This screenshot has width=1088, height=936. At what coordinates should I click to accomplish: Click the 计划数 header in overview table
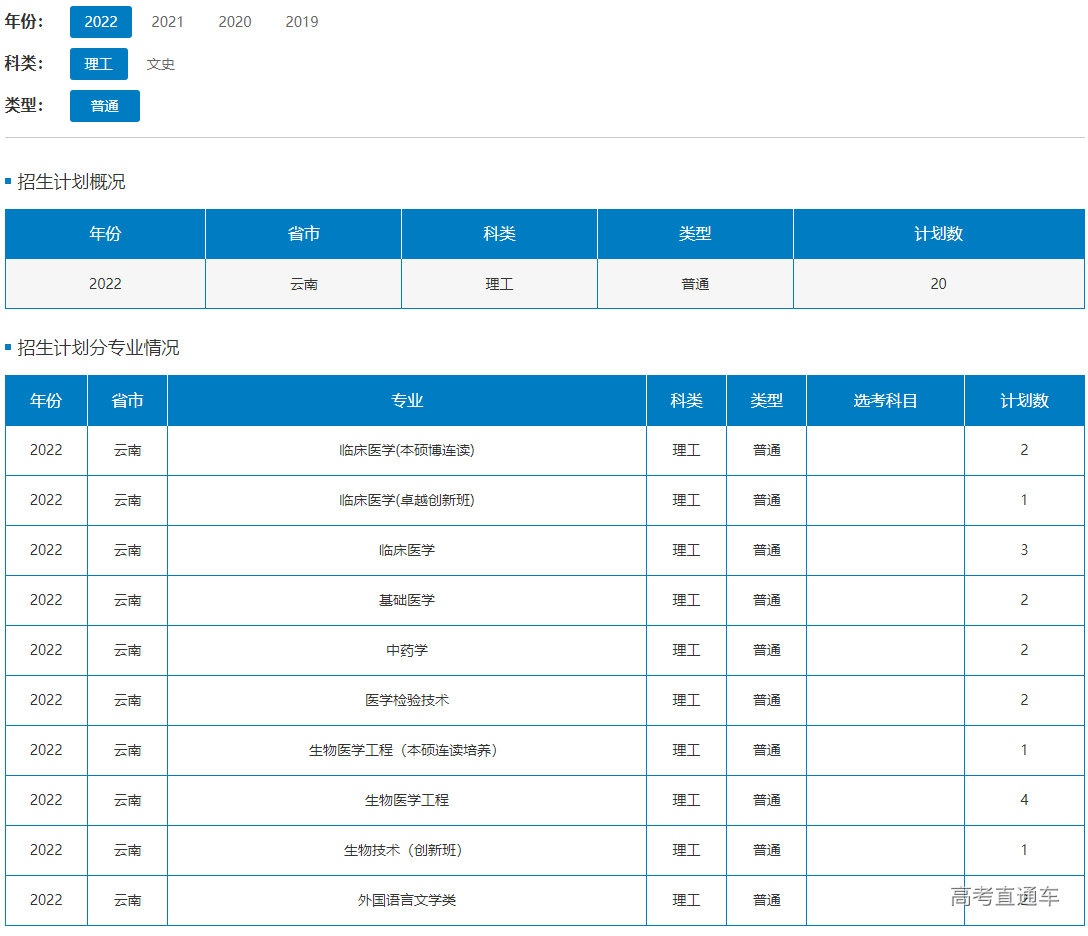click(938, 234)
